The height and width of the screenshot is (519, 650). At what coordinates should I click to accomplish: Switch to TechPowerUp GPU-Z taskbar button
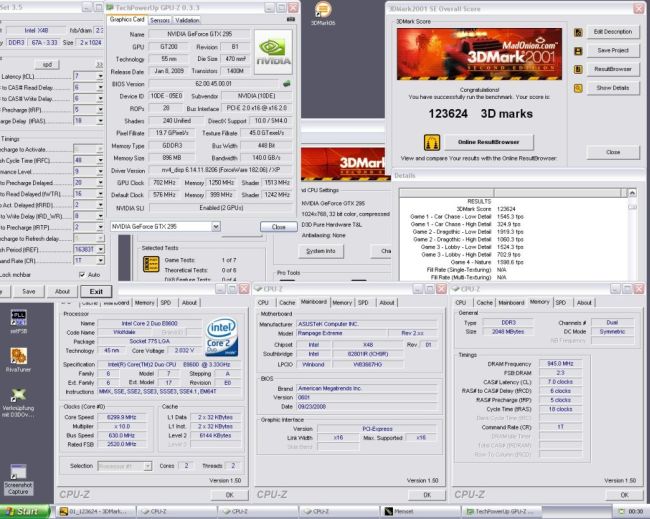(x=502, y=512)
